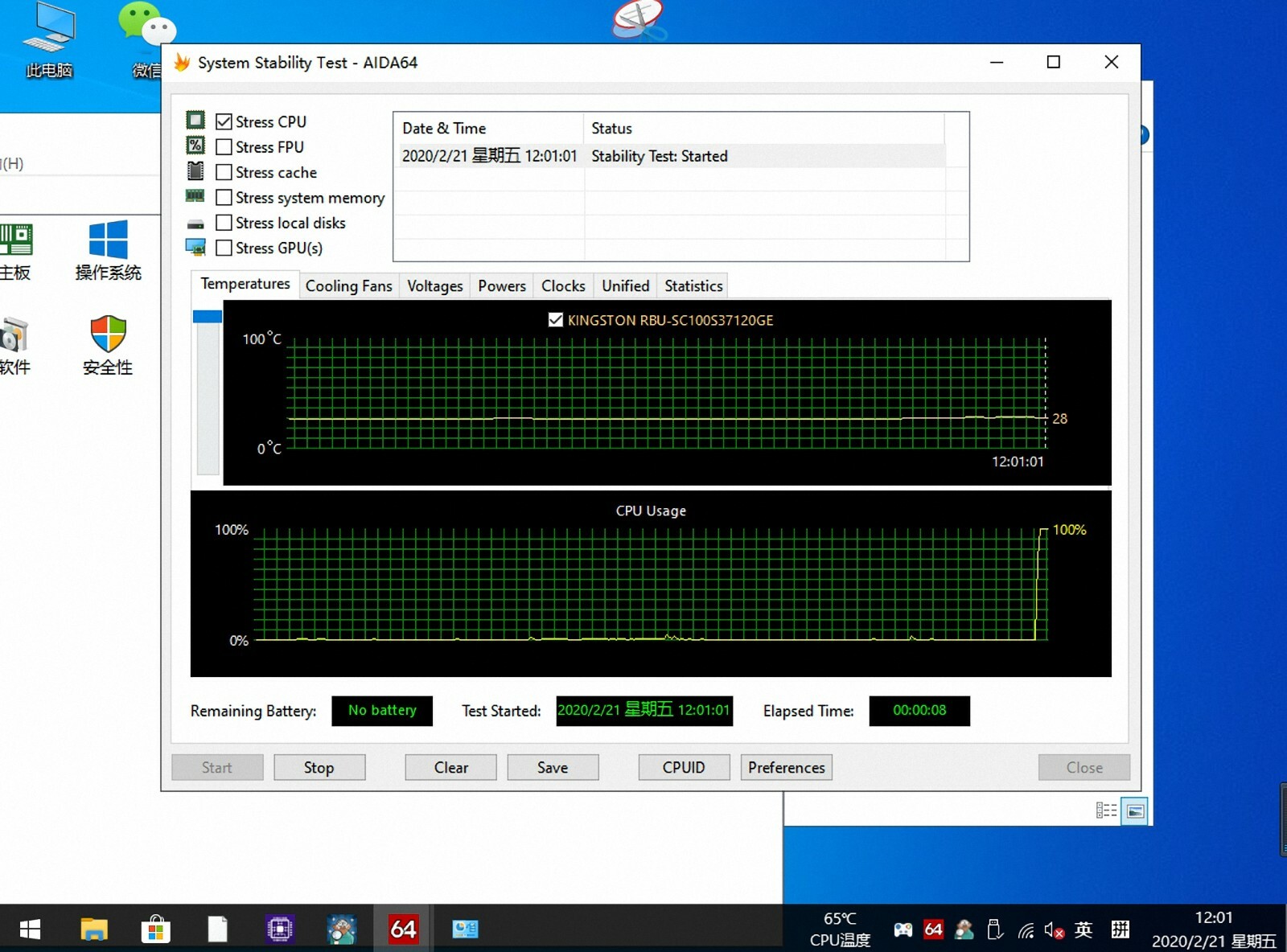
Task: Open the Powers tab
Action: (502, 285)
